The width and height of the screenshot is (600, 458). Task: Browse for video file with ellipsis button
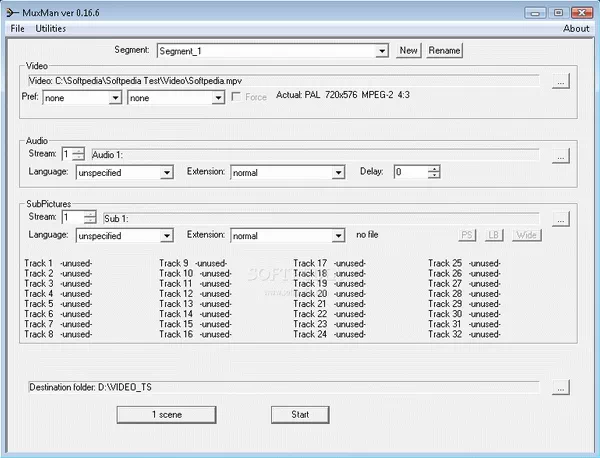(560, 82)
